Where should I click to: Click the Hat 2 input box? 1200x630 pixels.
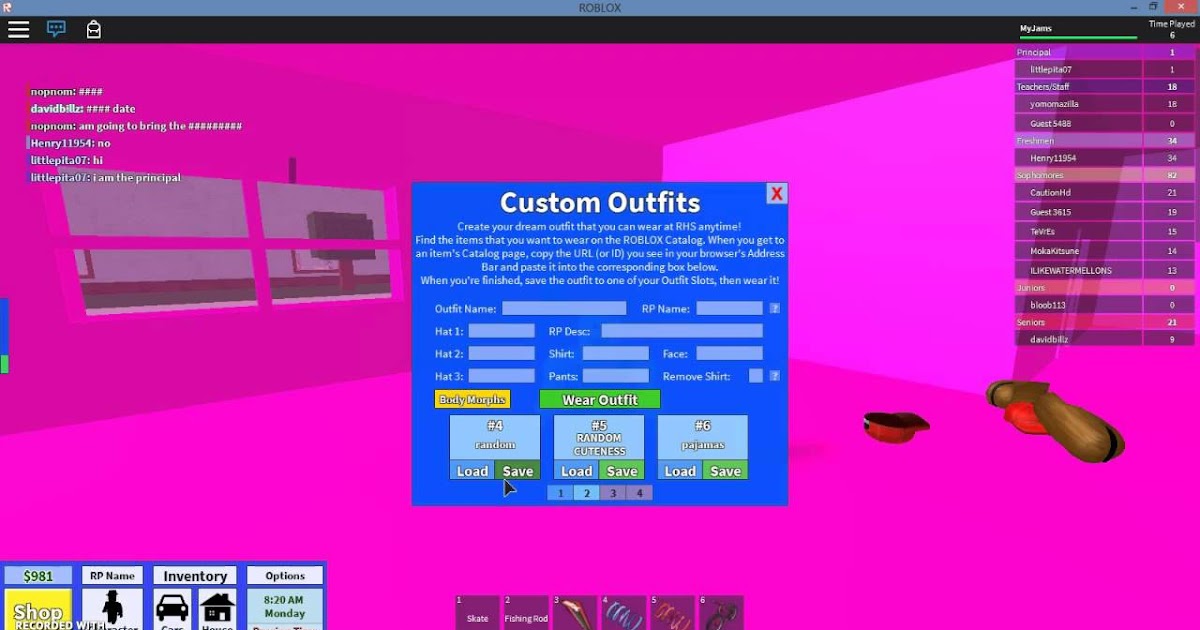point(502,353)
